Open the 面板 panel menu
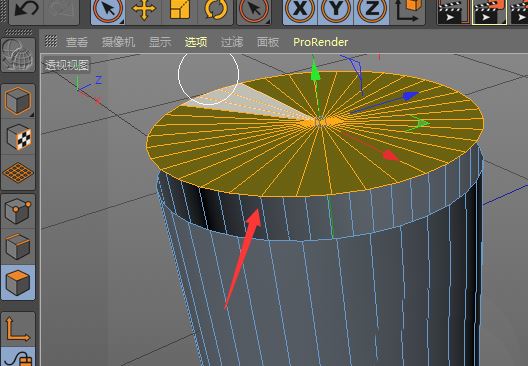 (268, 42)
